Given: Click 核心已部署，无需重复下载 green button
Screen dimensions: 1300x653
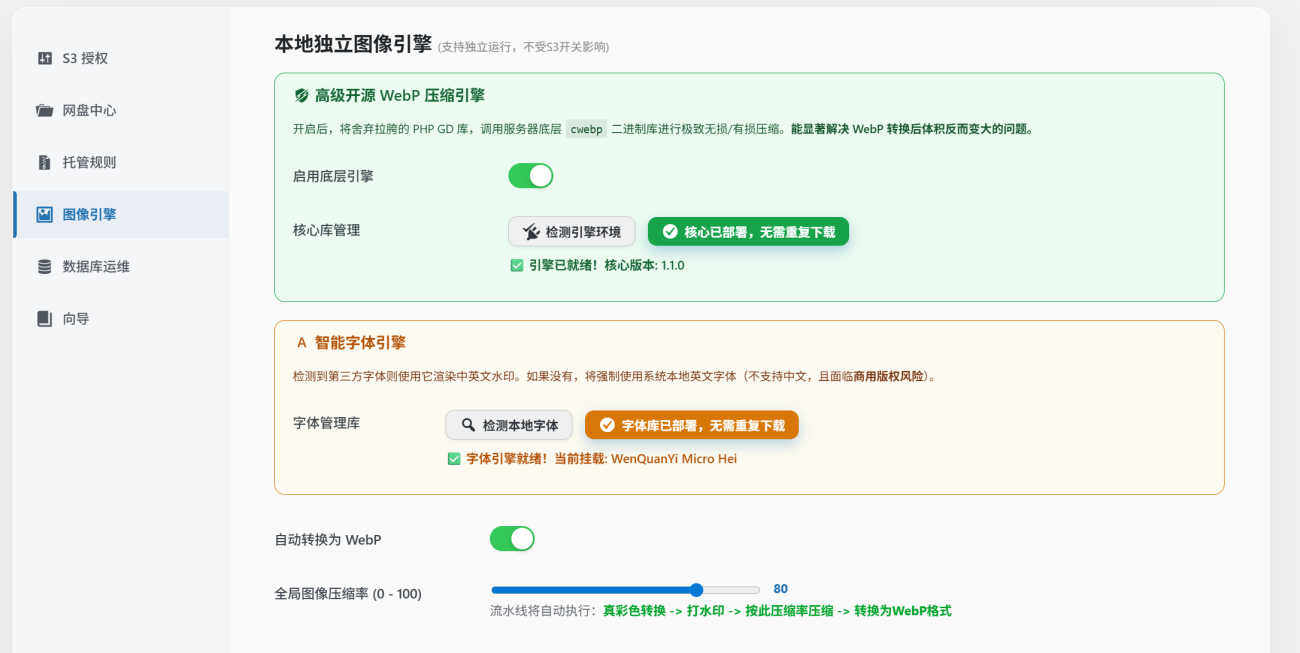Looking at the screenshot, I should (748, 231).
